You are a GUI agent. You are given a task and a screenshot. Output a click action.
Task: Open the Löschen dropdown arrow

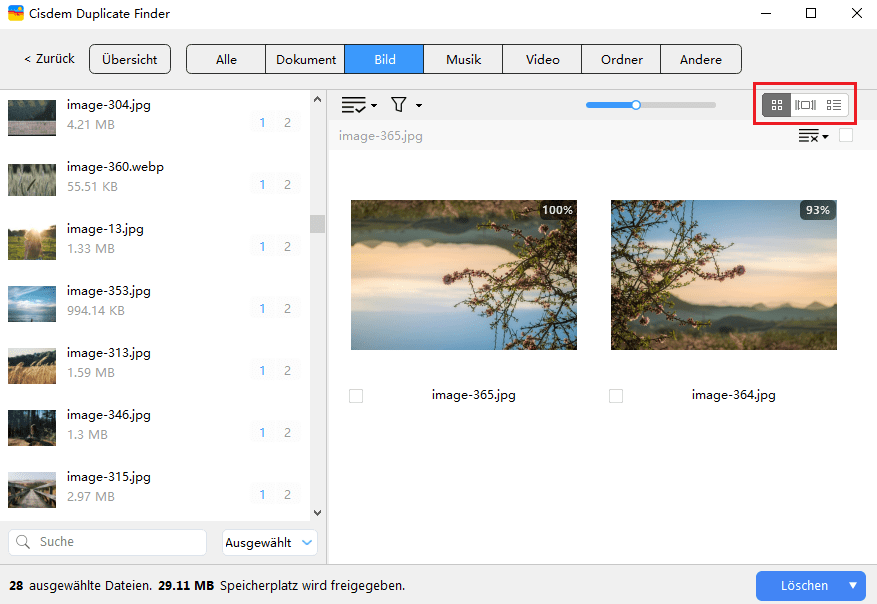point(853,586)
